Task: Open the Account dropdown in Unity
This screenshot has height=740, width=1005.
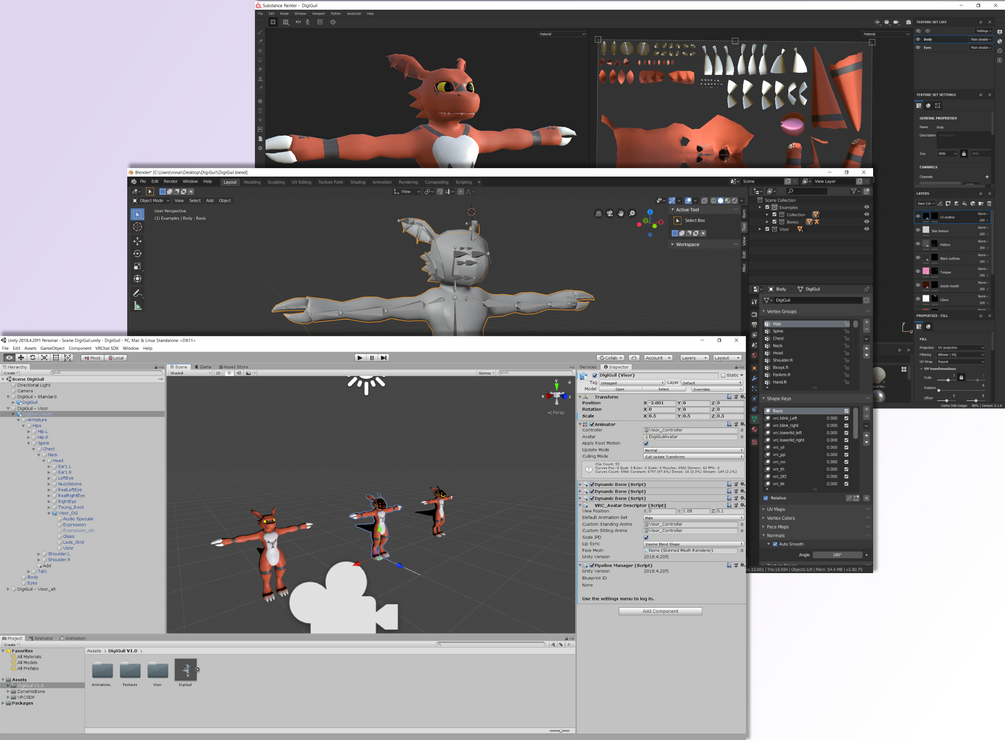Action: click(658, 358)
